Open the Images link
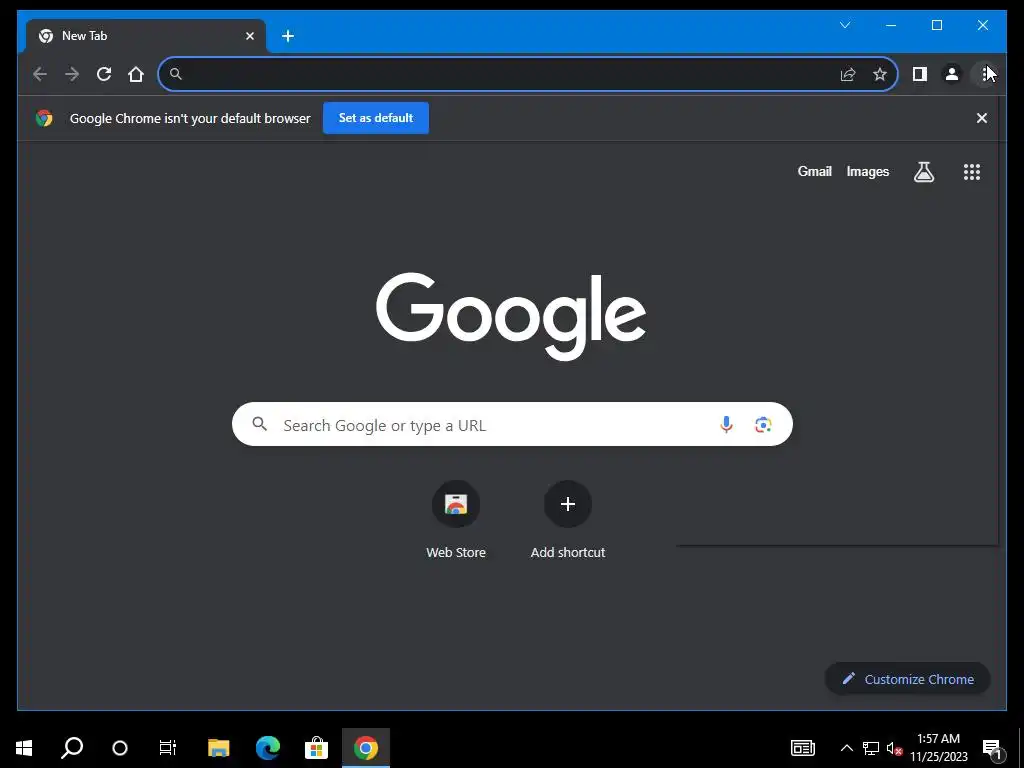The height and width of the screenshot is (768, 1024). pyautogui.click(x=867, y=172)
